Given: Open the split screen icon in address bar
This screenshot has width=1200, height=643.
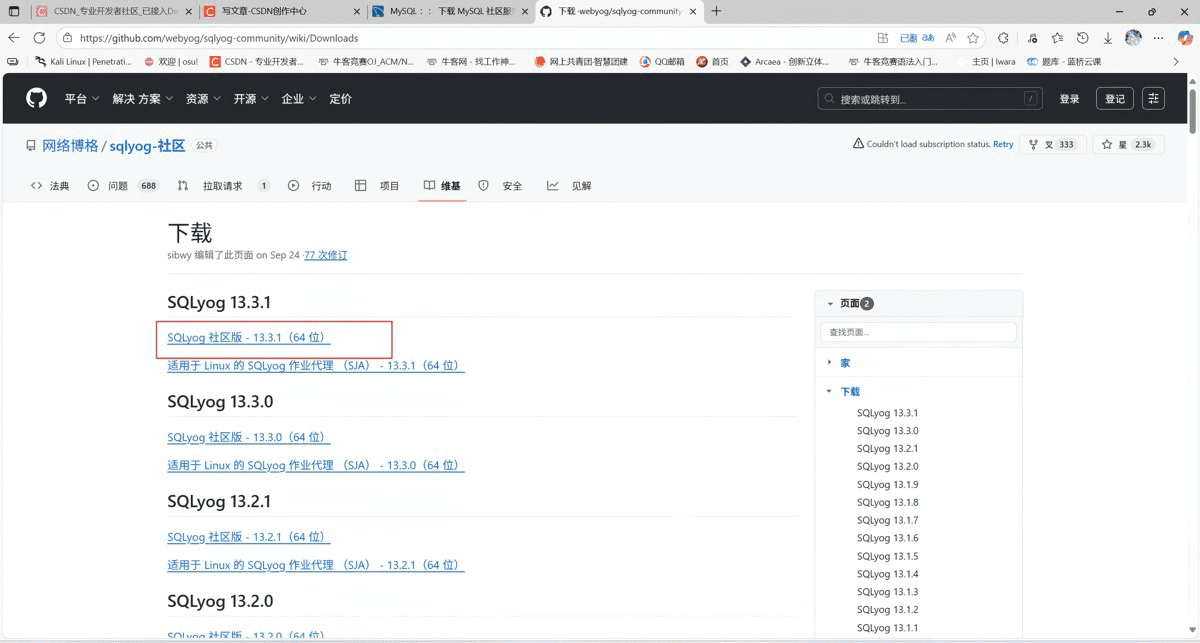Looking at the screenshot, I should (883, 38).
